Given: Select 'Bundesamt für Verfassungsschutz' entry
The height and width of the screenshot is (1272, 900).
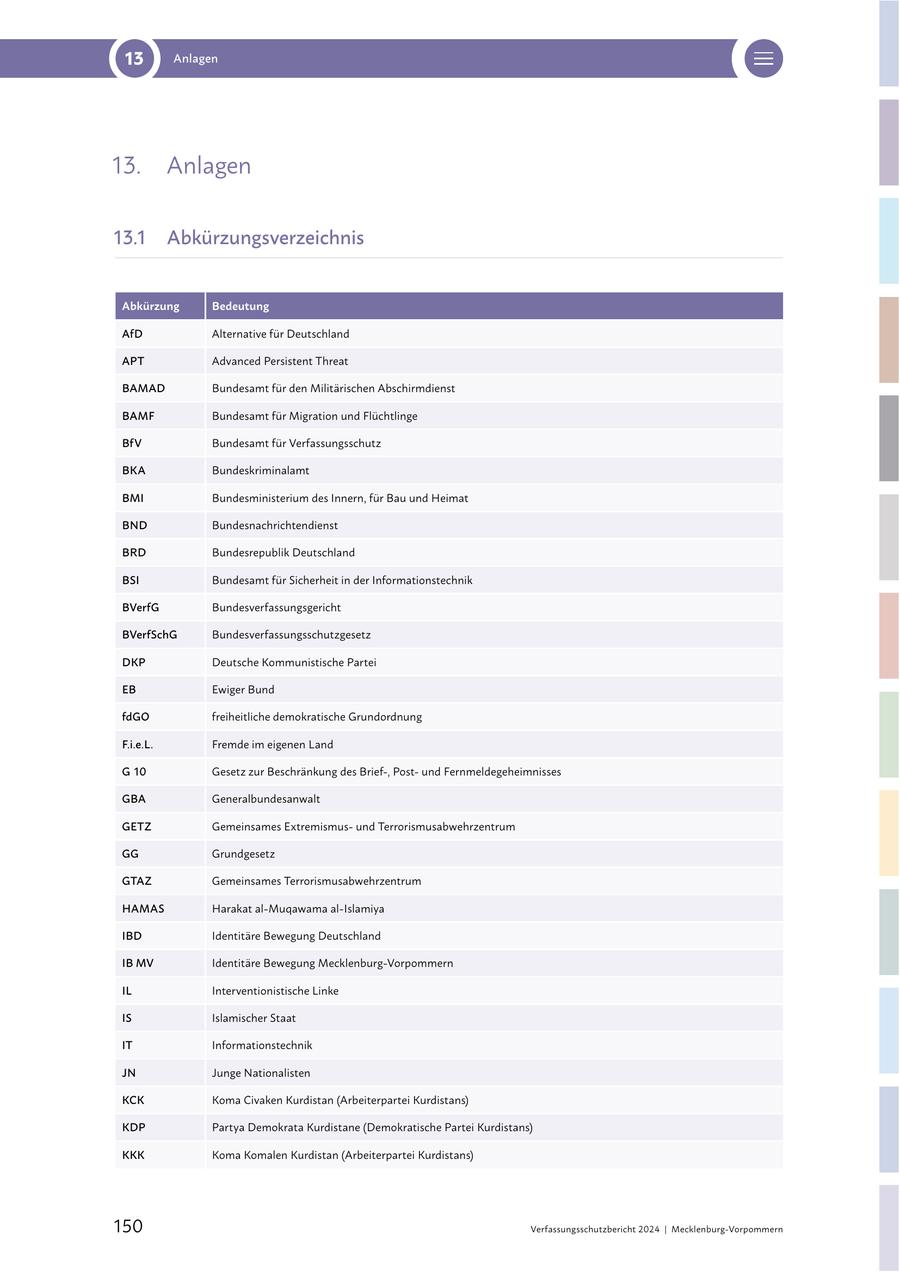Looking at the screenshot, I should pos(296,443).
